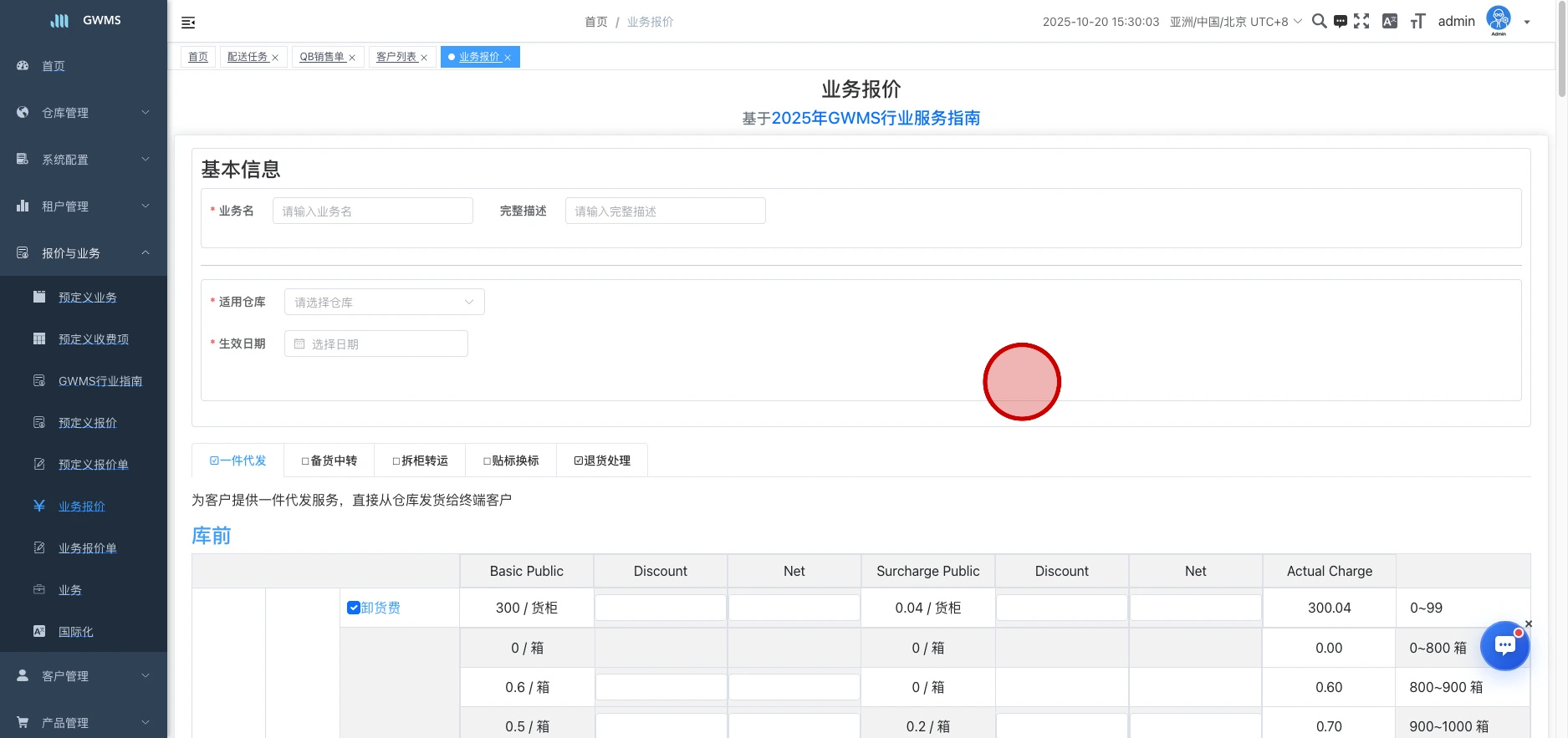Open the 适用仓库 warehouse dropdown
Screen dimensions: 1568x738
point(384,302)
